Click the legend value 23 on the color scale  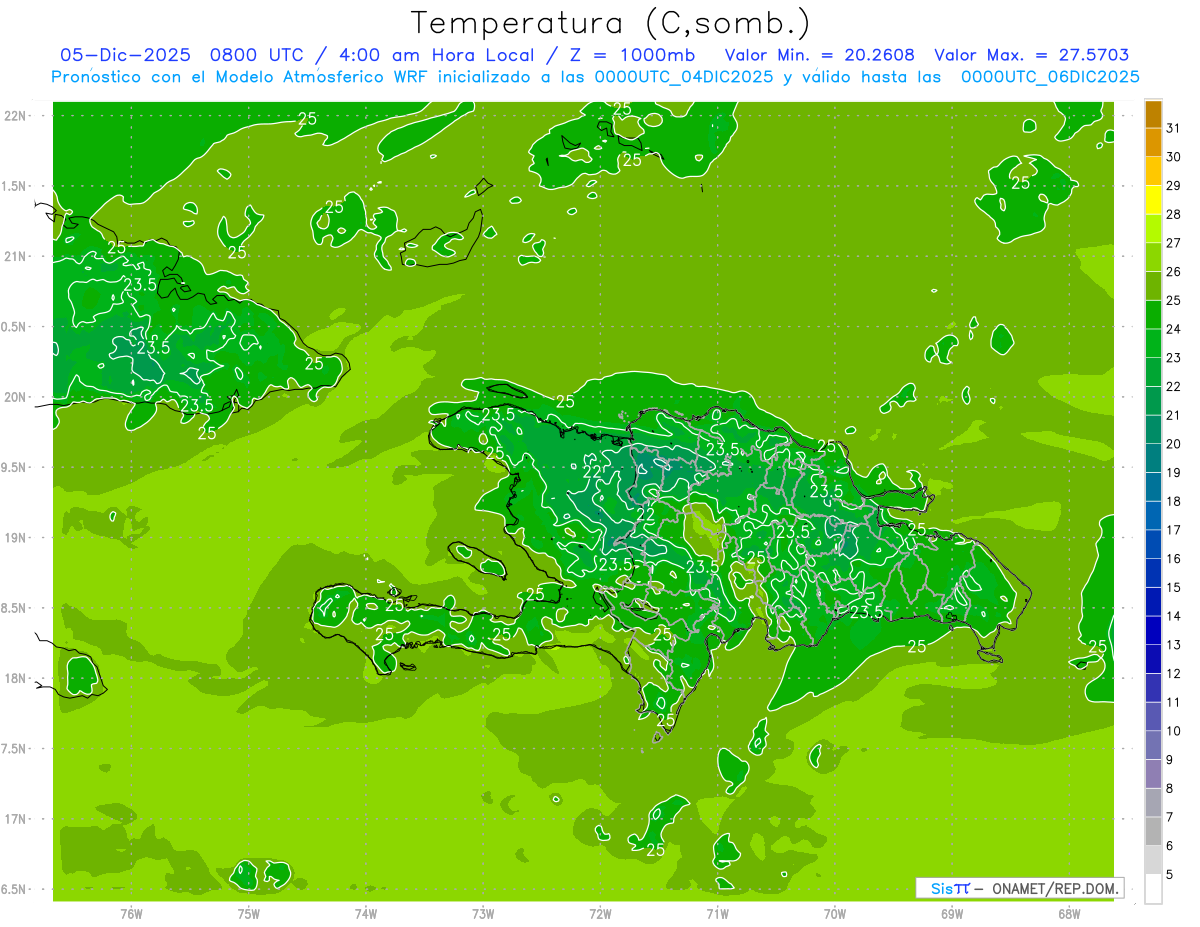coord(1173,357)
